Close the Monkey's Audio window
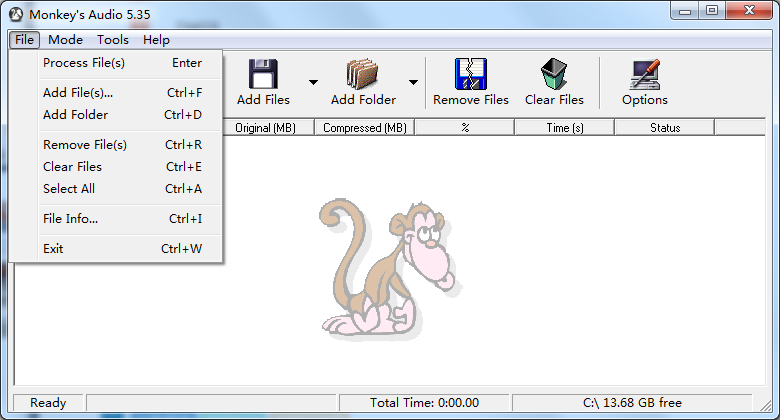Image resolution: width=780 pixels, height=420 pixels. click(x=749, y=10)
